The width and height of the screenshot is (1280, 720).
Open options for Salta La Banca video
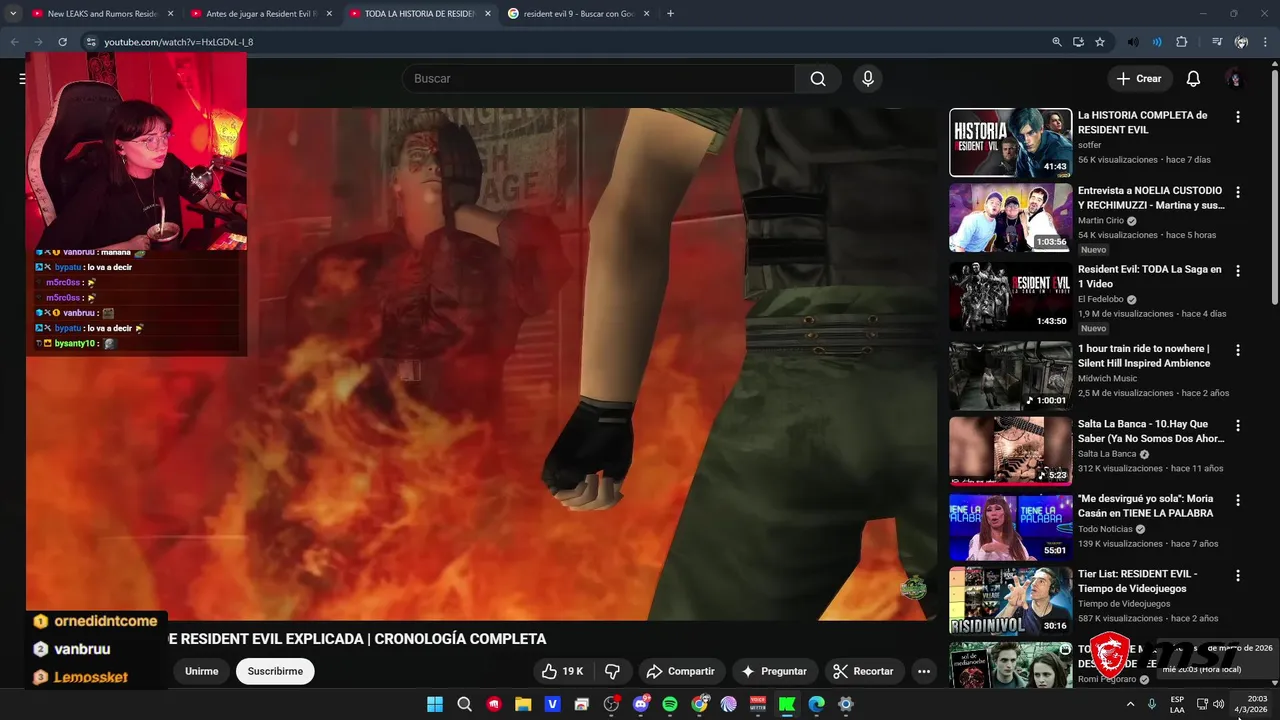click(1238, 425)
